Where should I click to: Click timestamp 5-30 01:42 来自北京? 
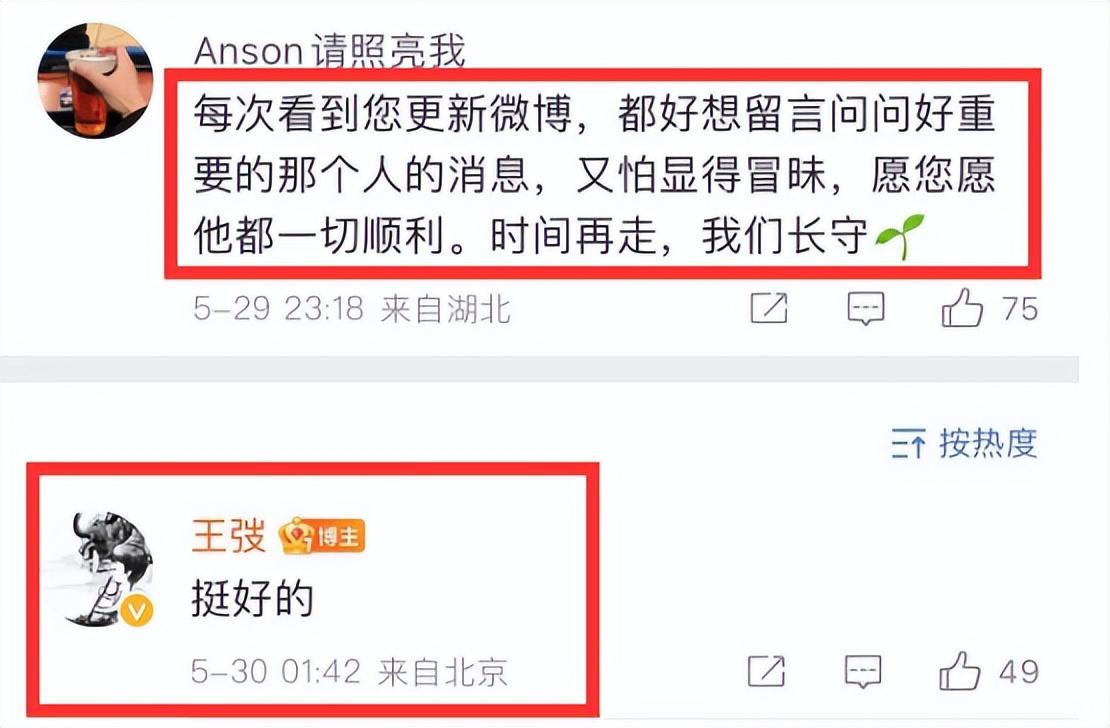click(350, 672)
